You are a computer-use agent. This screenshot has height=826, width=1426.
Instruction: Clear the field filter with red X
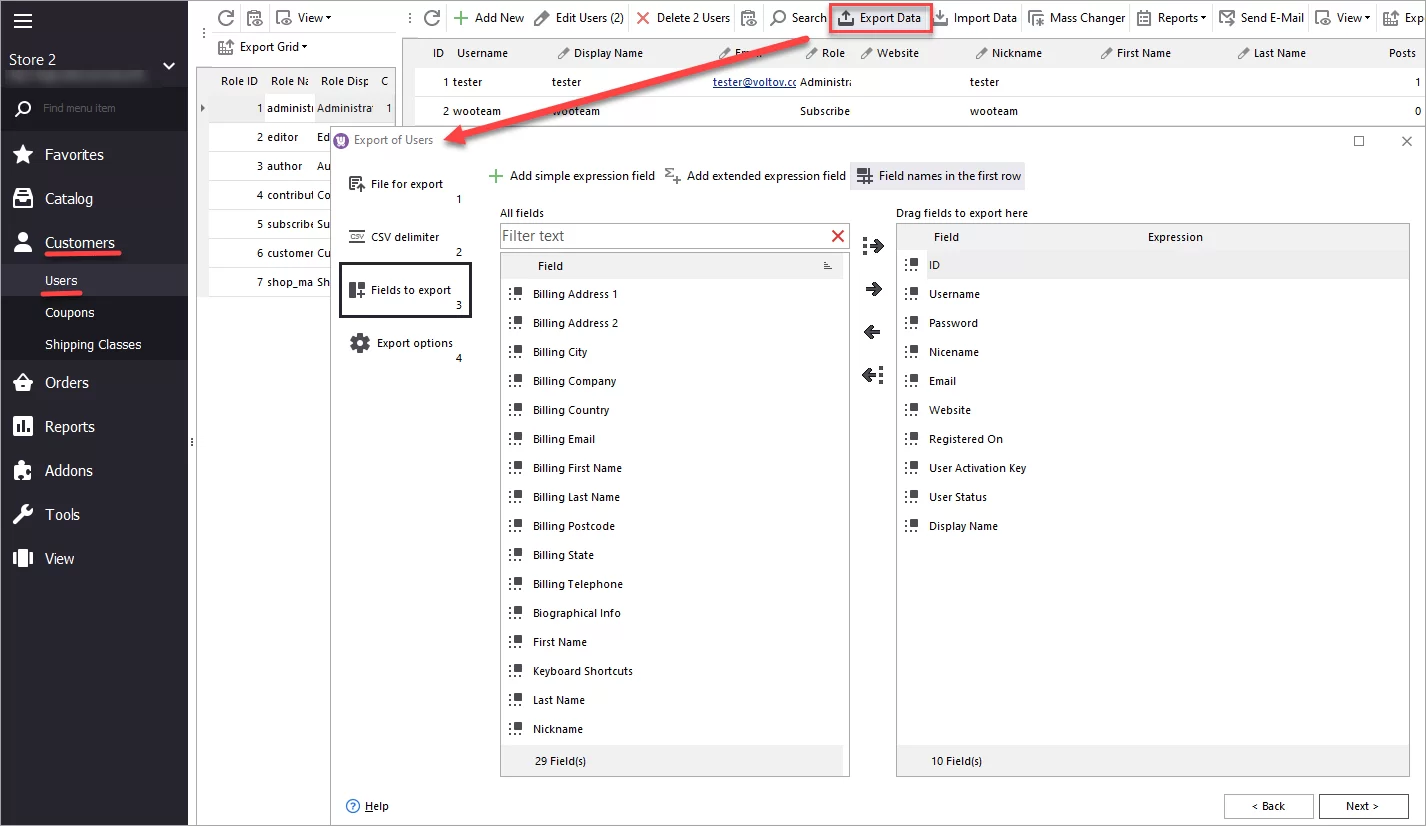pyautogui.click(x=838, y=235)
